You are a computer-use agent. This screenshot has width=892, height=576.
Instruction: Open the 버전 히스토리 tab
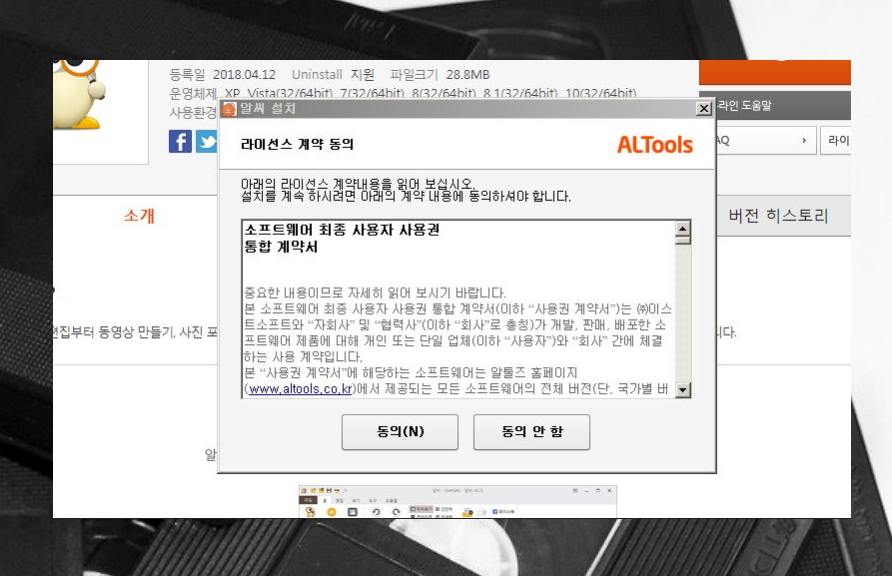(x=778, y=216)
